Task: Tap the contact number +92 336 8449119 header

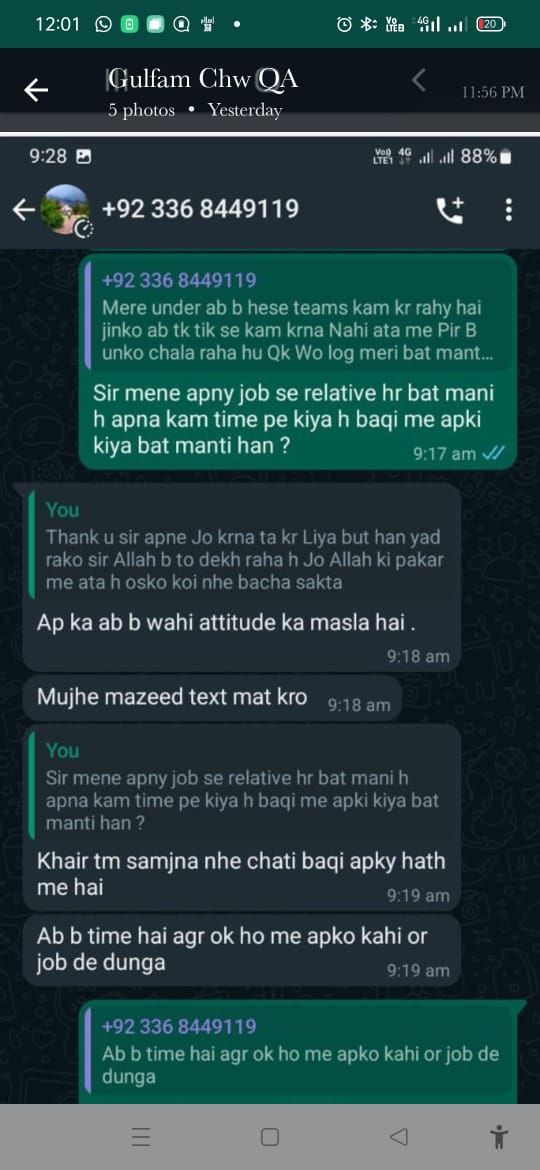Action: (200, 209)
